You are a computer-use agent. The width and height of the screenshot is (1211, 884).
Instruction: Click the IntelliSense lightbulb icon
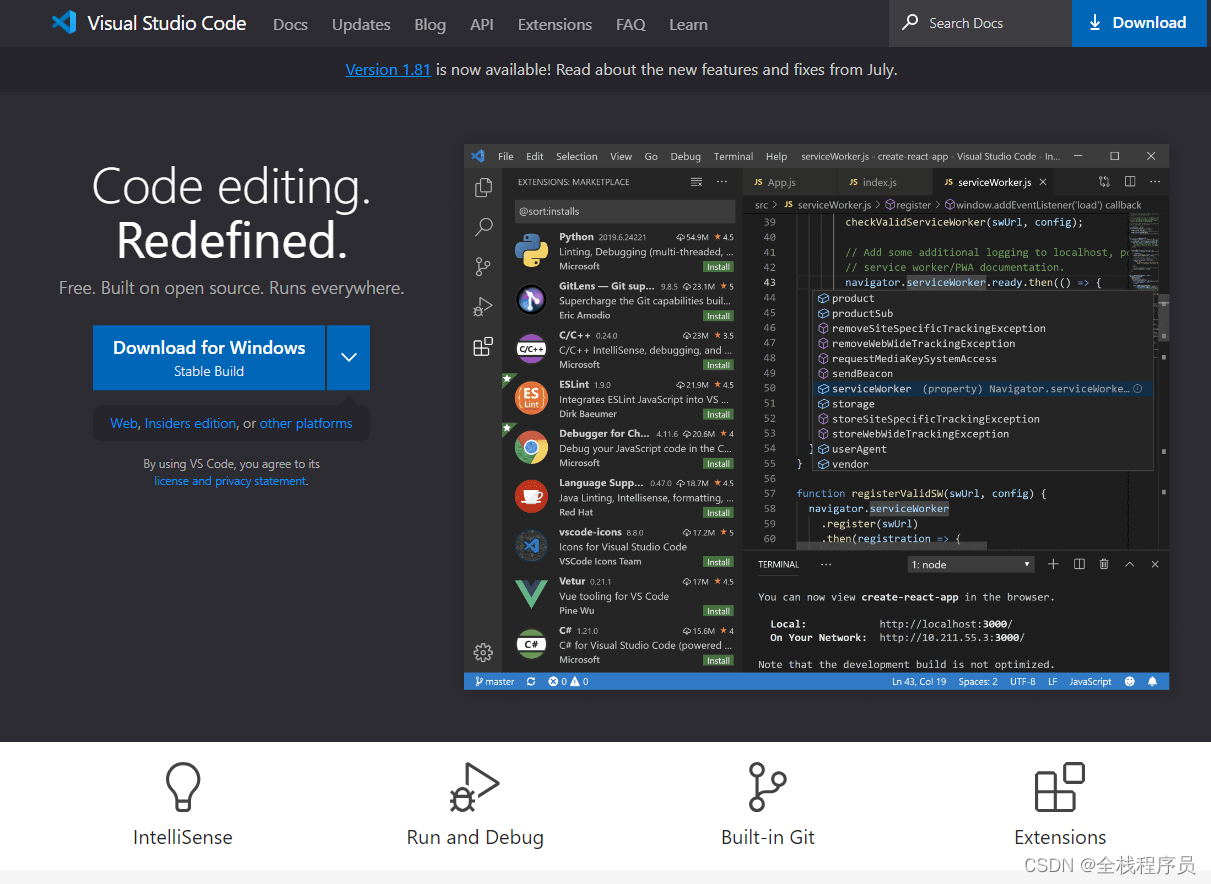click(x=183, y=787)
